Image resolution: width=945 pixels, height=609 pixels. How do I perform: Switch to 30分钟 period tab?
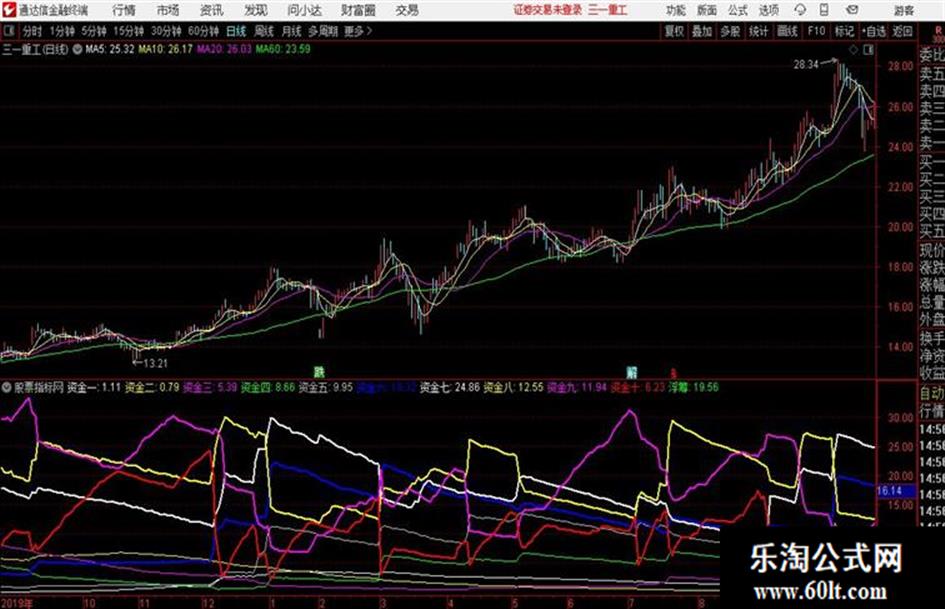[x=166, y=31]
